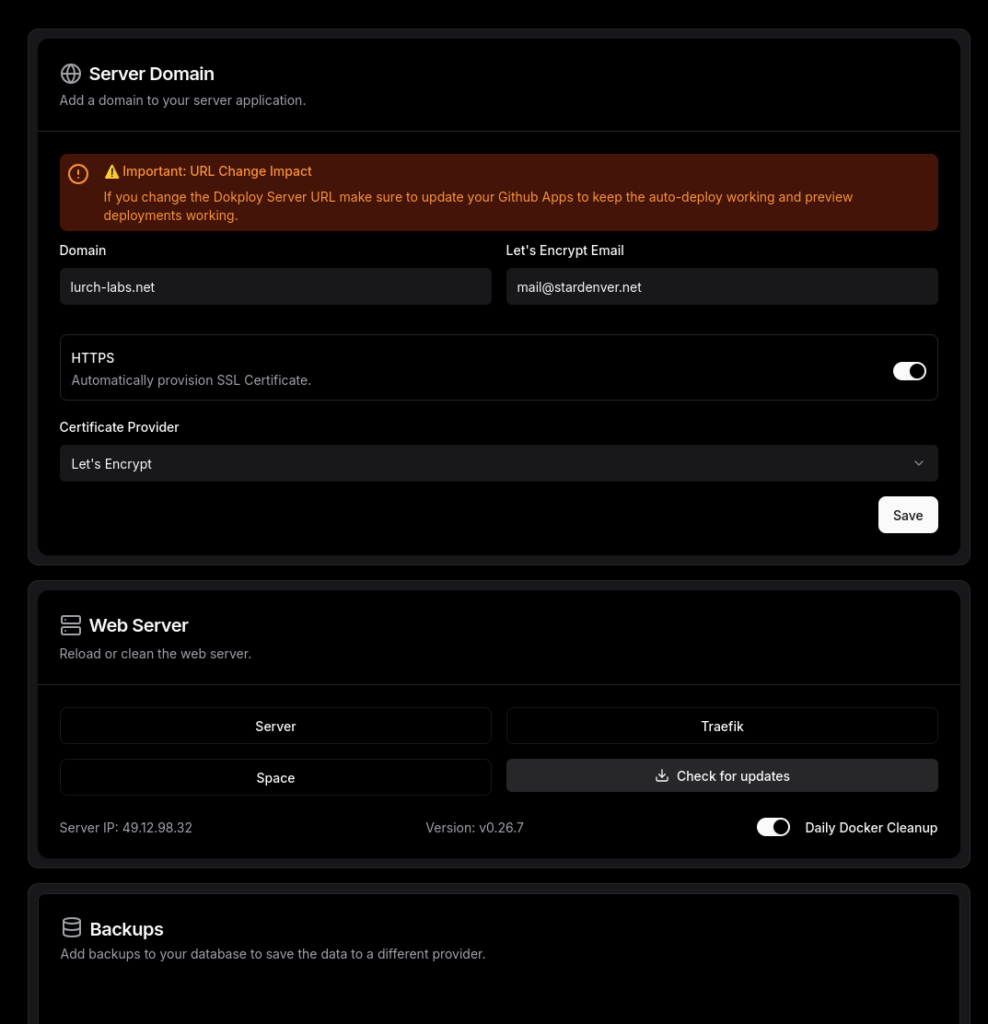Focus the Domain input field
Screen dimensions: 988x1024
pyautogui.click(x=275, y=287)
